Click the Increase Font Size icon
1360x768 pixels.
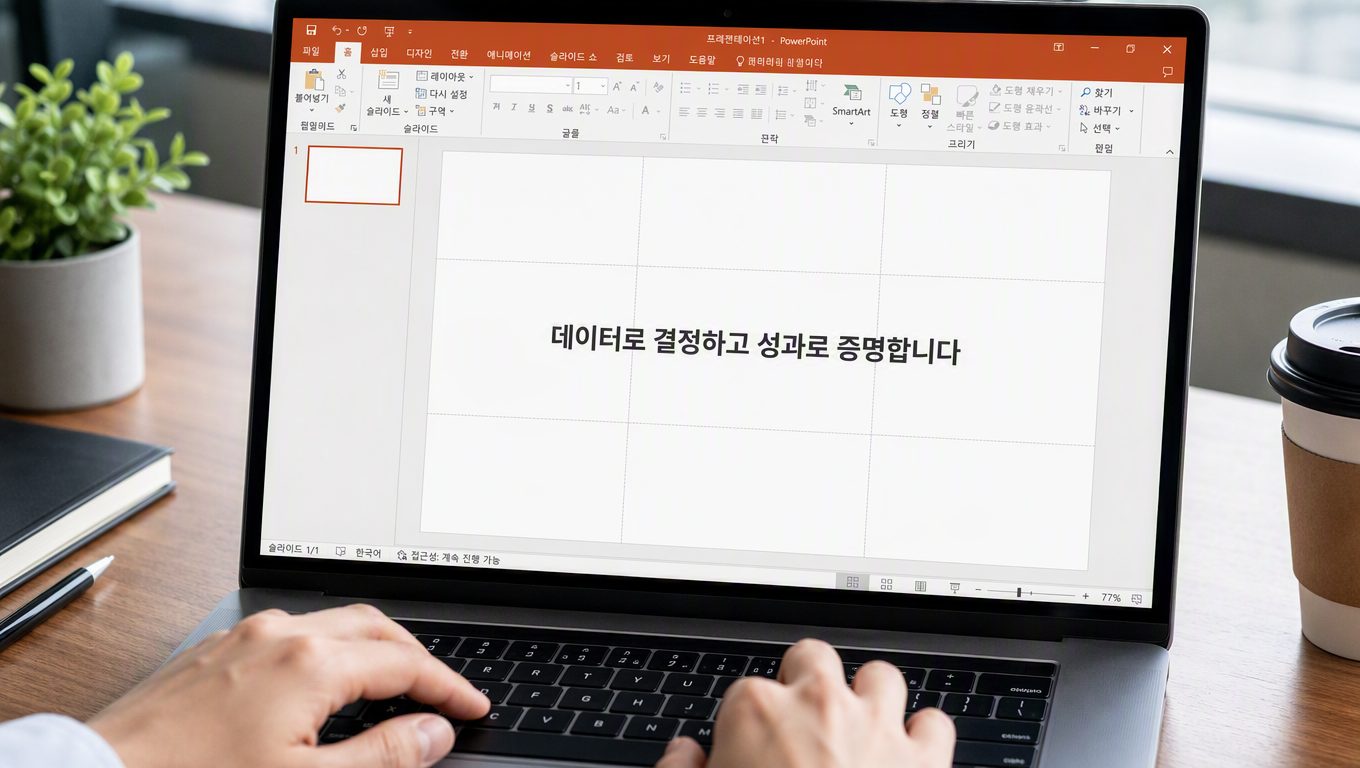(618, 88)
